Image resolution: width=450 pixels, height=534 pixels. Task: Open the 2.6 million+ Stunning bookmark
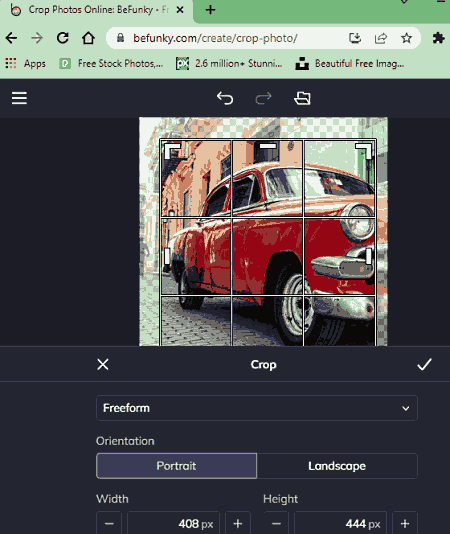tap(229, 63)
